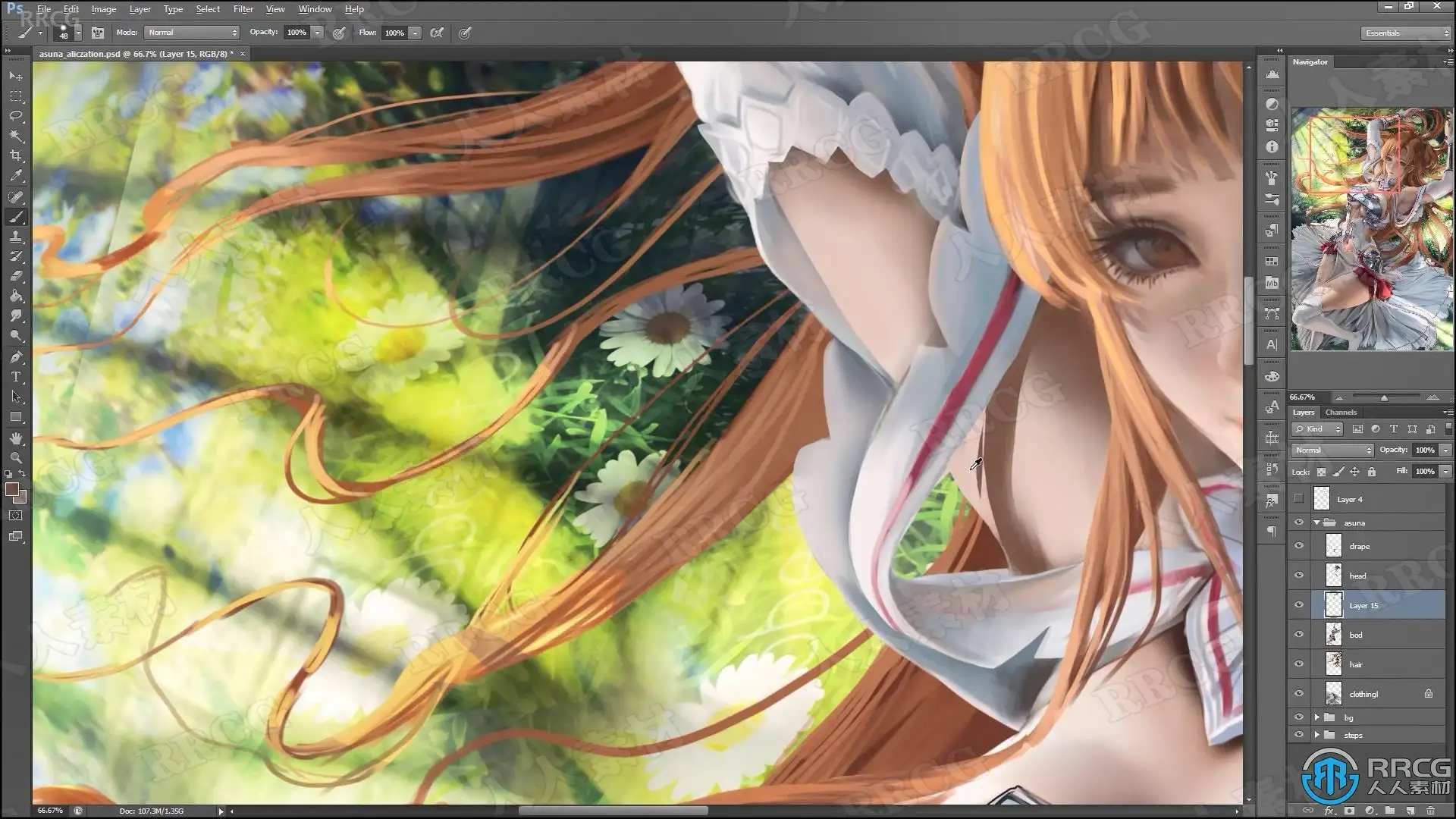Select the Crop tool
Screen dimensions: 1456x819
click(16, 155)
